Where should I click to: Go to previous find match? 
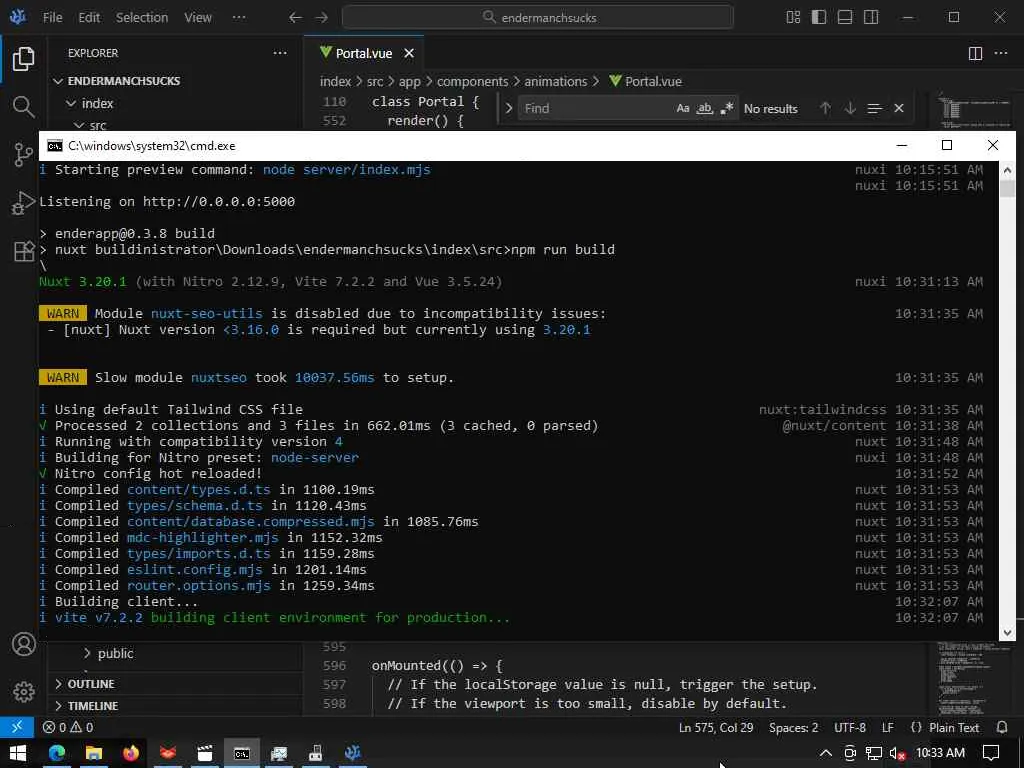pos(825,108)
